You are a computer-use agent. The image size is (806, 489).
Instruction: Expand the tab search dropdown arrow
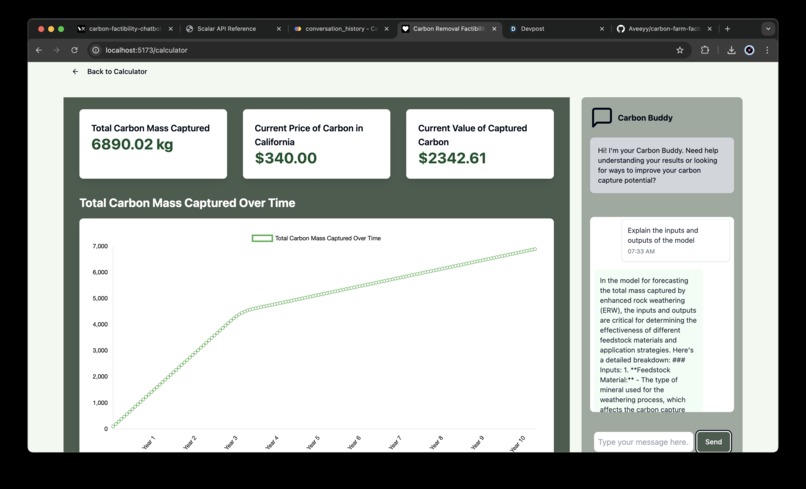click(x=768, y=29)
